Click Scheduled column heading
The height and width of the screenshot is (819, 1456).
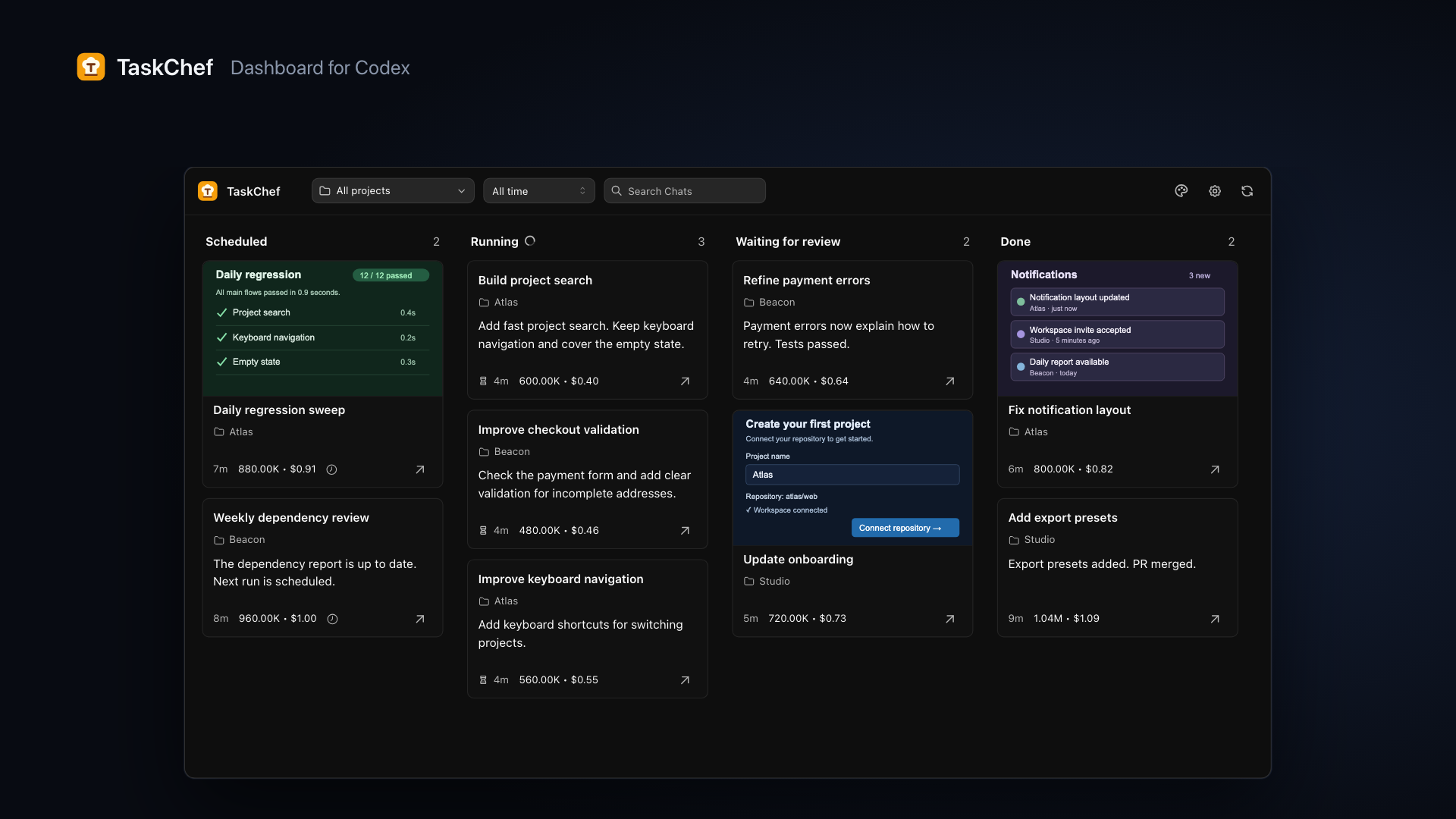point(236,242)
